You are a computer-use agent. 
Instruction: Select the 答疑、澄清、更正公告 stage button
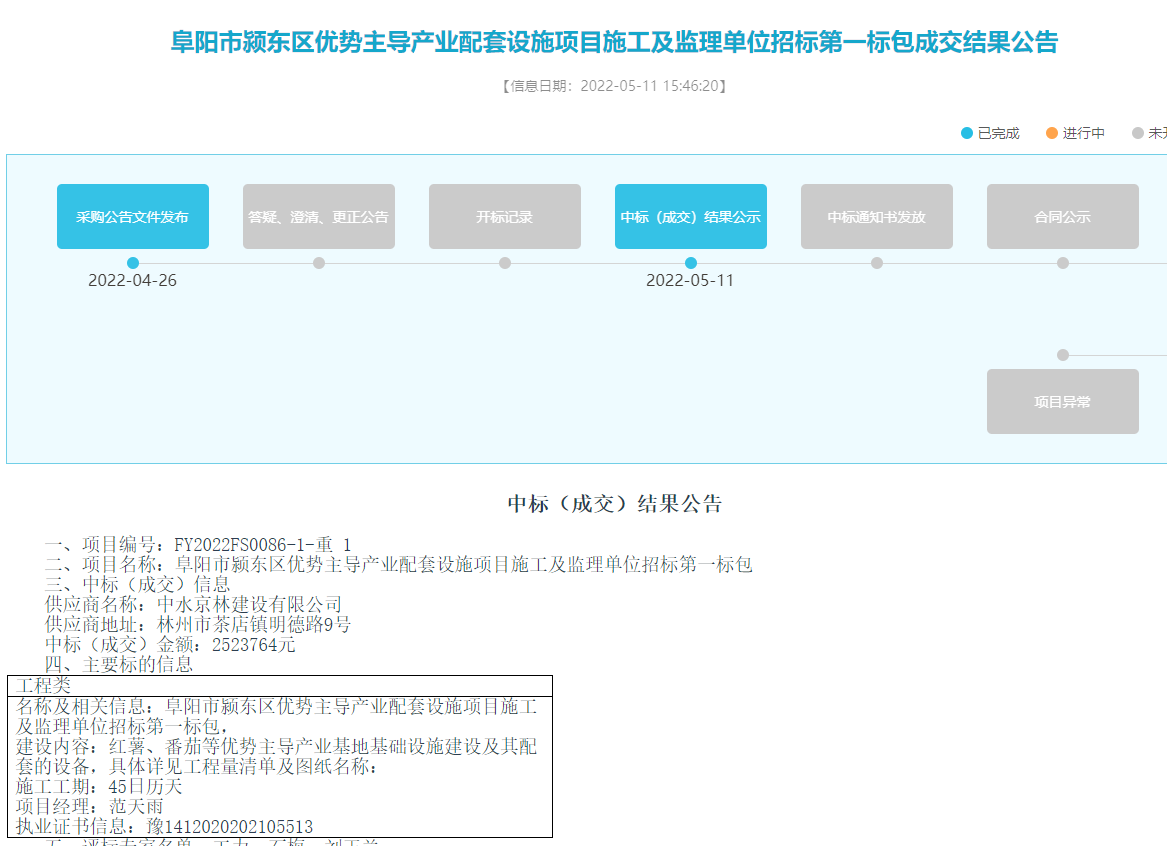(319, 216)
